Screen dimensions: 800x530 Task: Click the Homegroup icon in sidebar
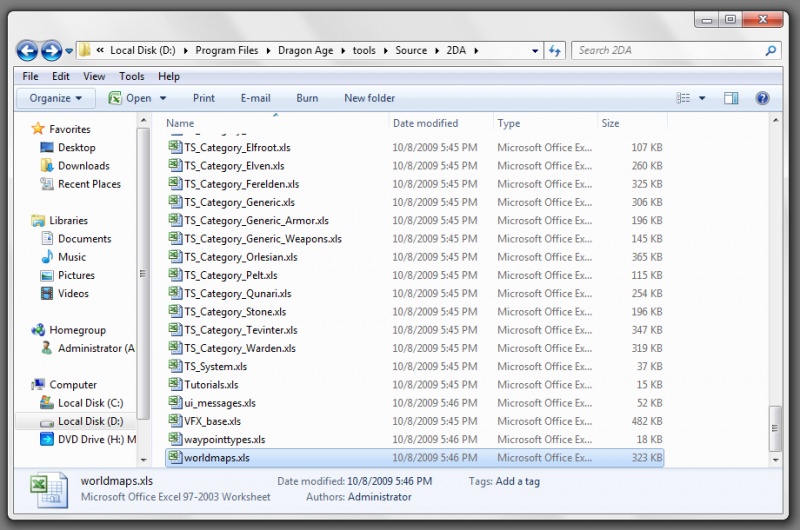pyautogui.click(x=38, y=330)
